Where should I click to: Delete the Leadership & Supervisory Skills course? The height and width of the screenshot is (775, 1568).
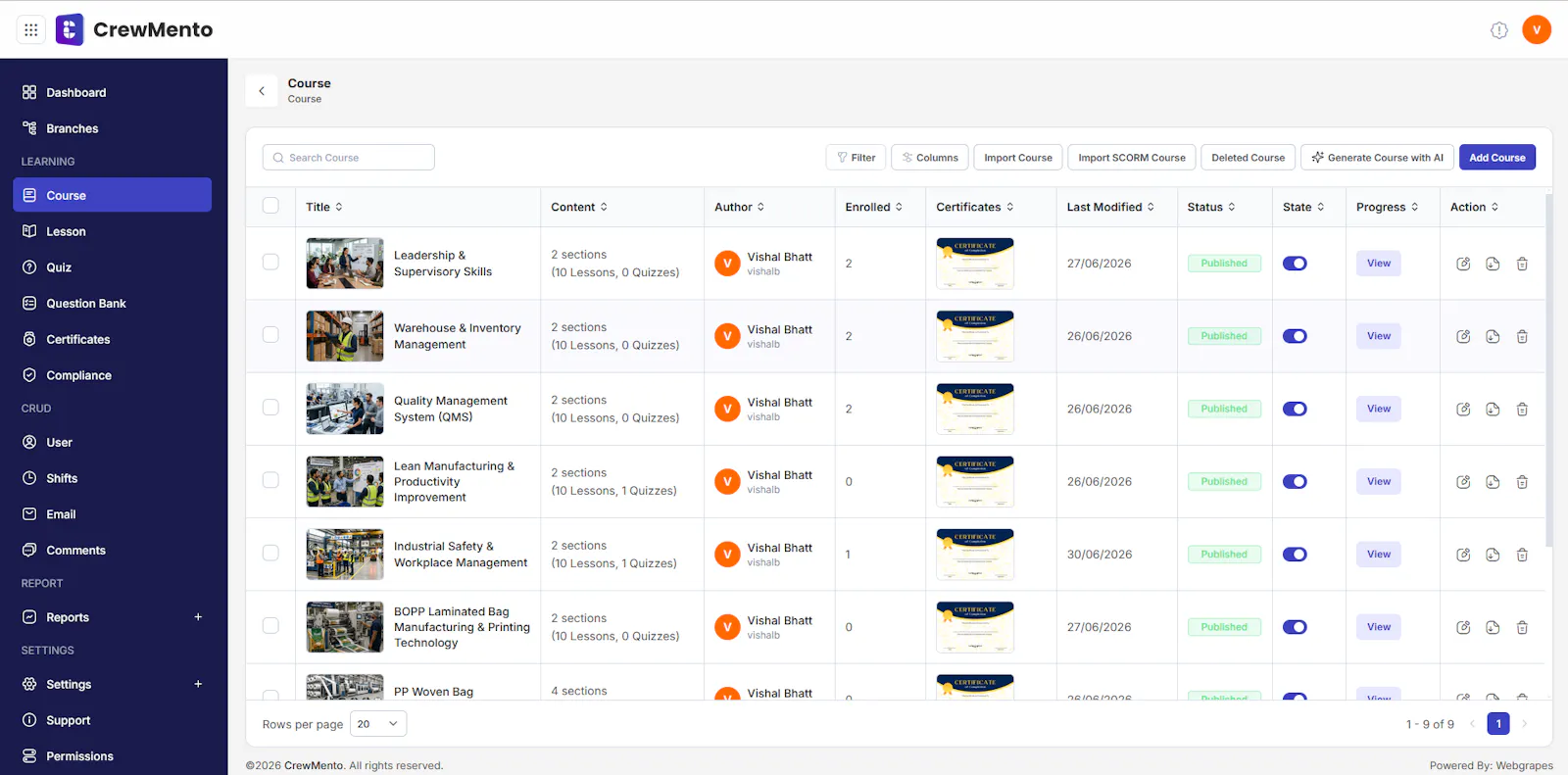[1522, 264]
